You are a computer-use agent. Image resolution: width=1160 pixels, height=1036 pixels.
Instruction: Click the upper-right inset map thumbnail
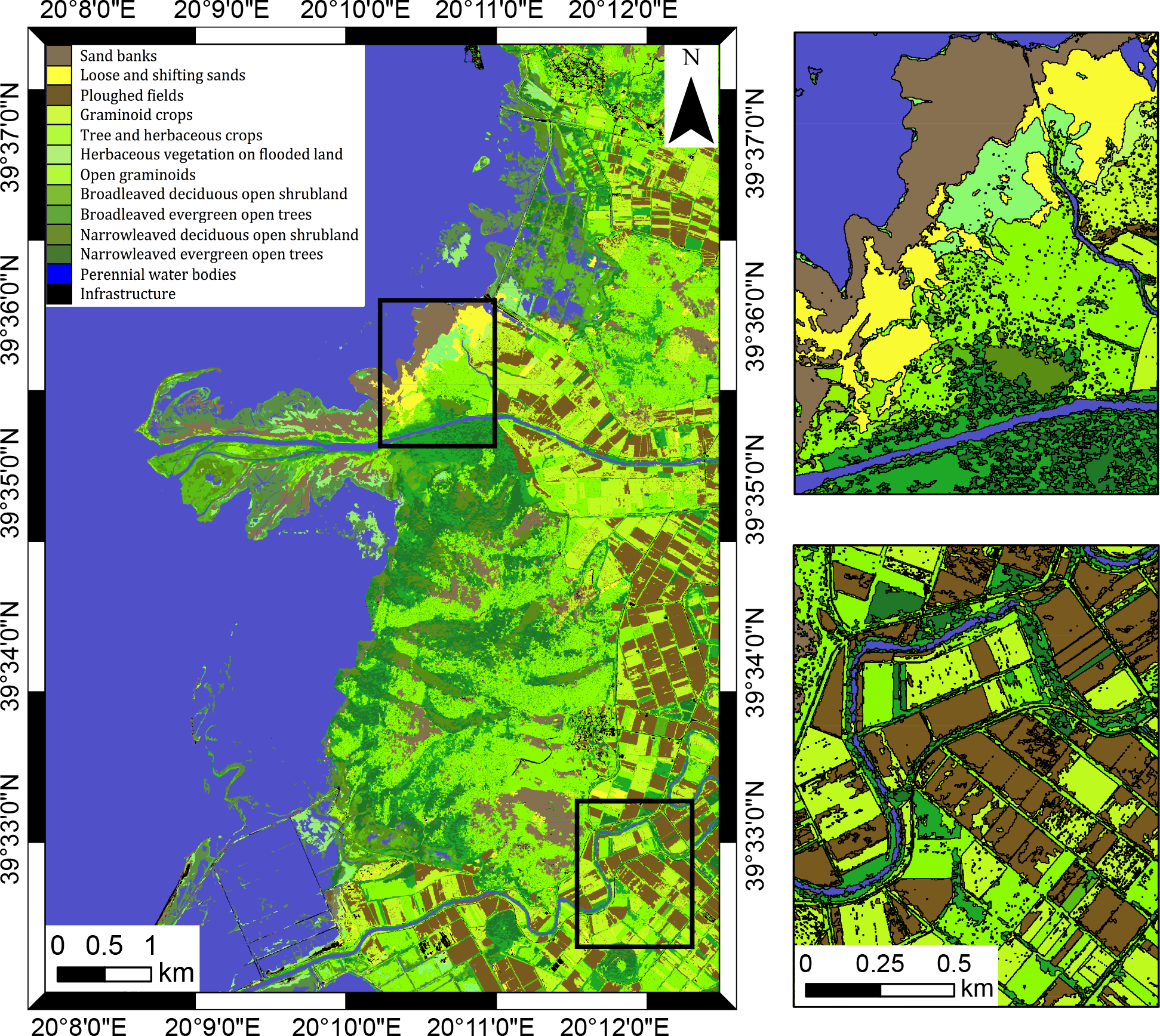[x=976, y=263]
